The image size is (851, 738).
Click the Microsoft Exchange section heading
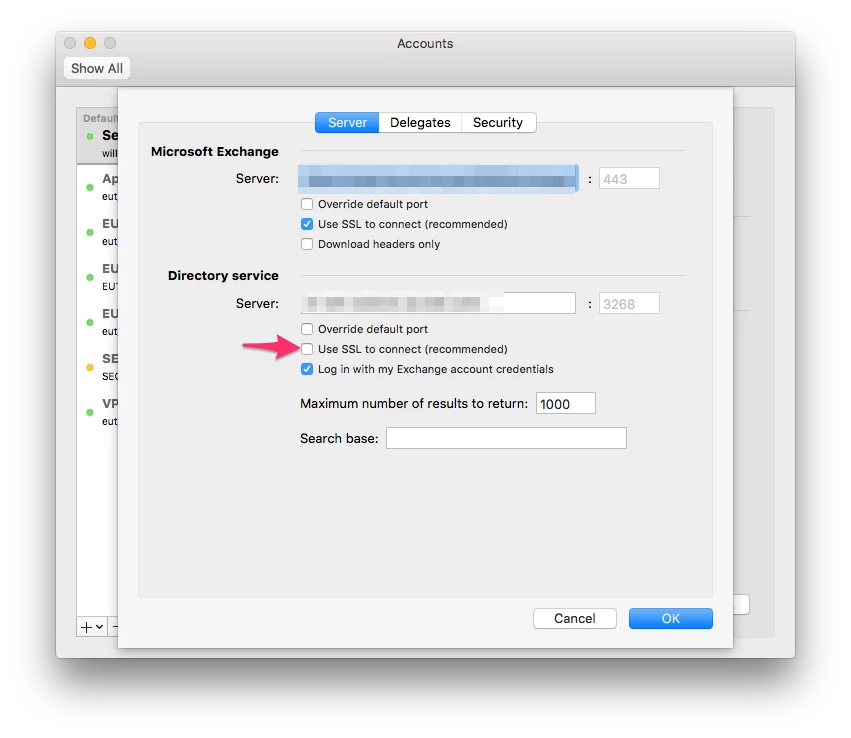click(214, 151)
